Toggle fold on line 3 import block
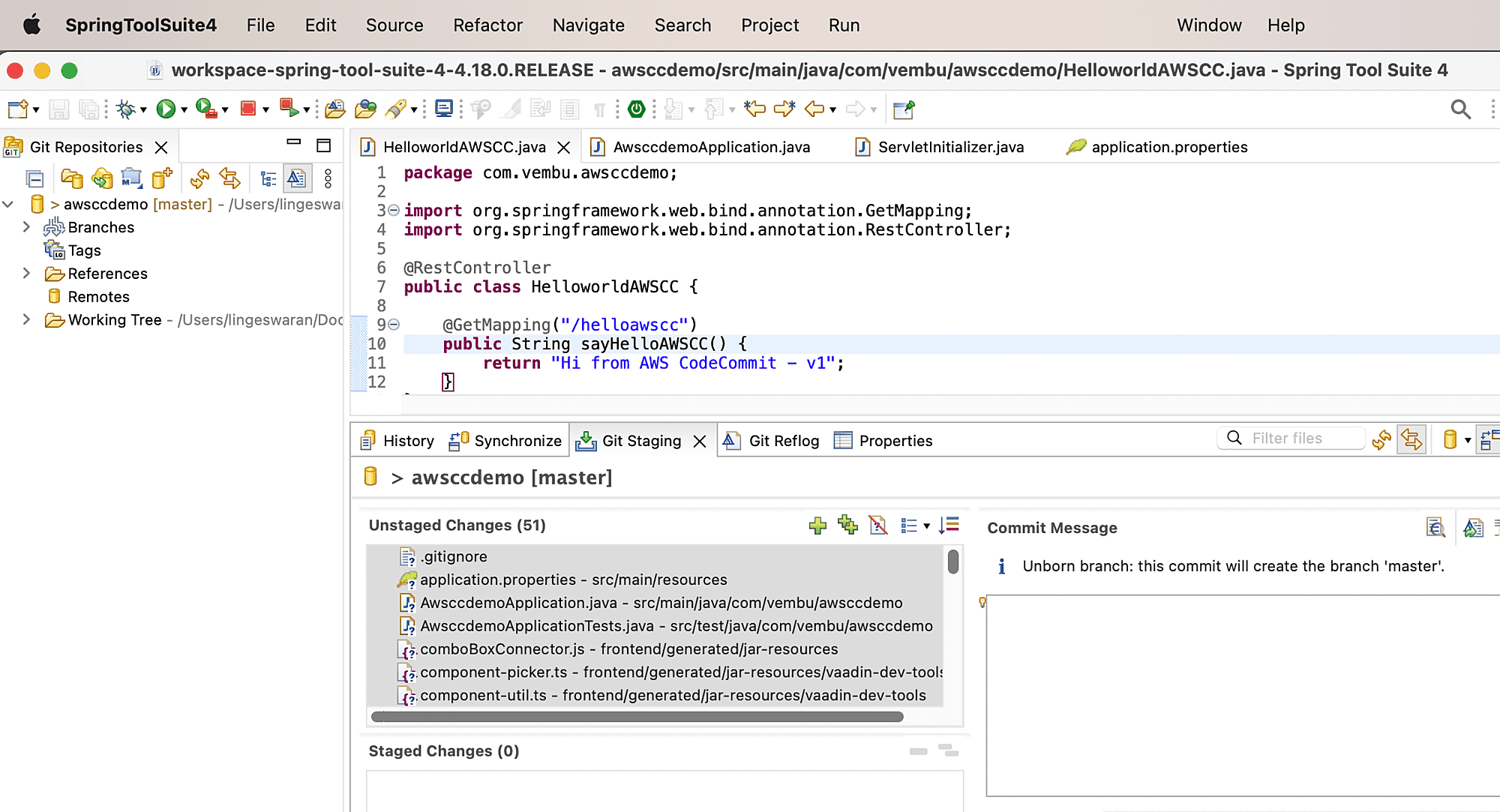1500x812 pixels. click(394, 211)
